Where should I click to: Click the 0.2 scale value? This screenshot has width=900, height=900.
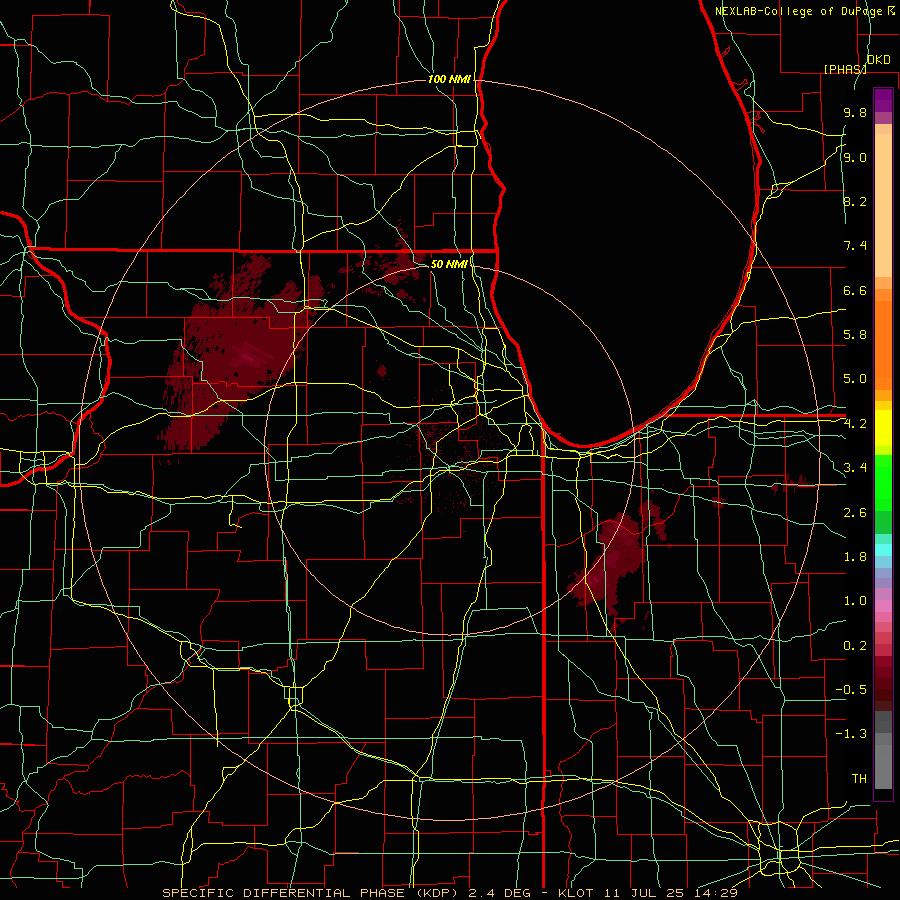[855, 646]
